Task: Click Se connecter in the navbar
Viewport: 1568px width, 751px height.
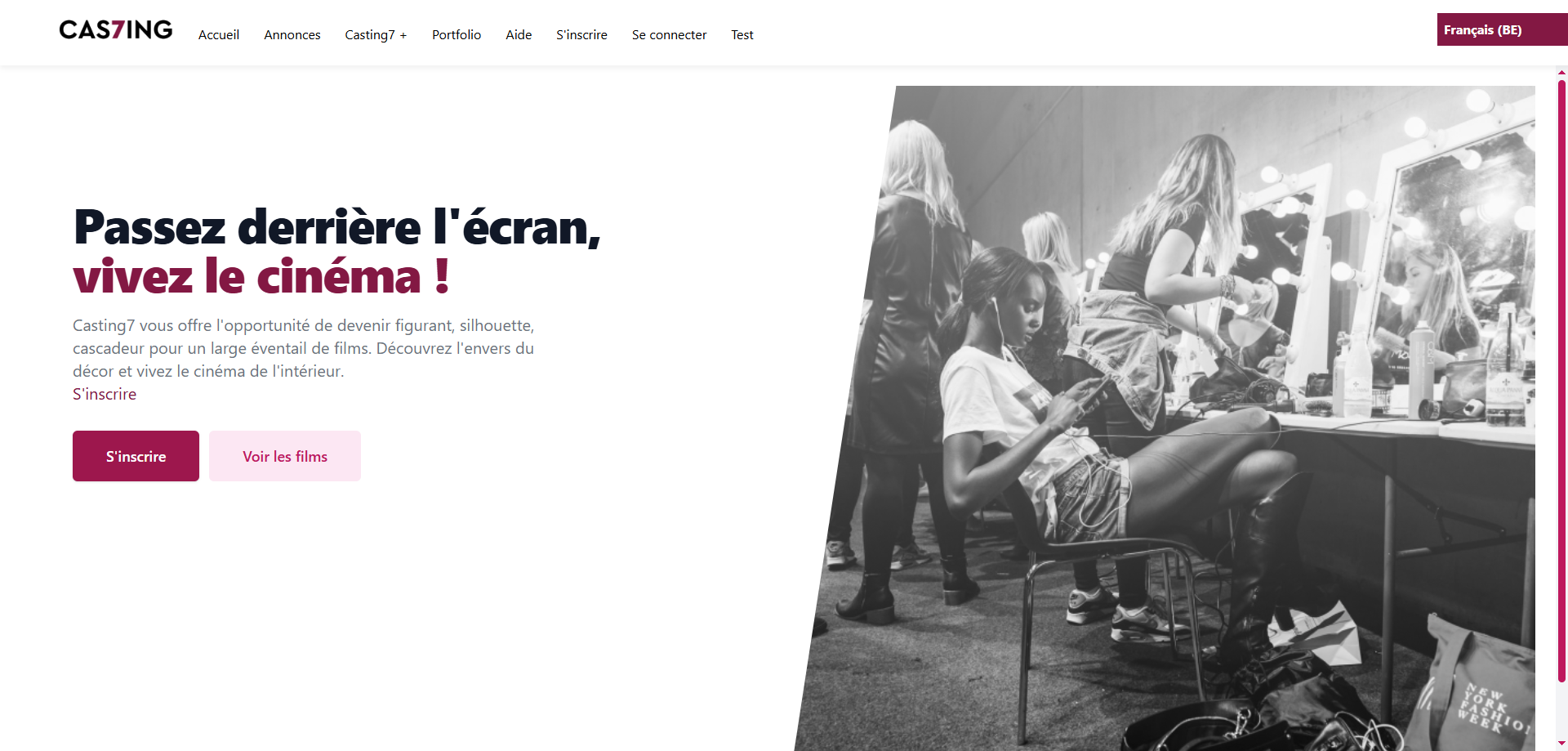Action: [669, 34]
